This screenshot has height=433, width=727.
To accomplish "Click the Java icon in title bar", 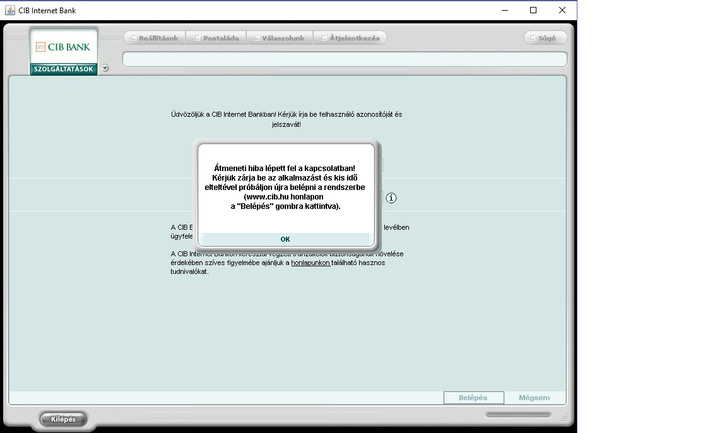I will [x=10, y=10].
